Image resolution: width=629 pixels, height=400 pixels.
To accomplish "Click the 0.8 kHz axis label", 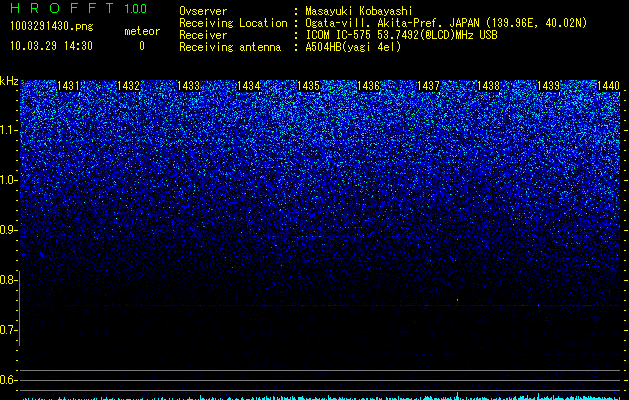I will tap(8, 280).
